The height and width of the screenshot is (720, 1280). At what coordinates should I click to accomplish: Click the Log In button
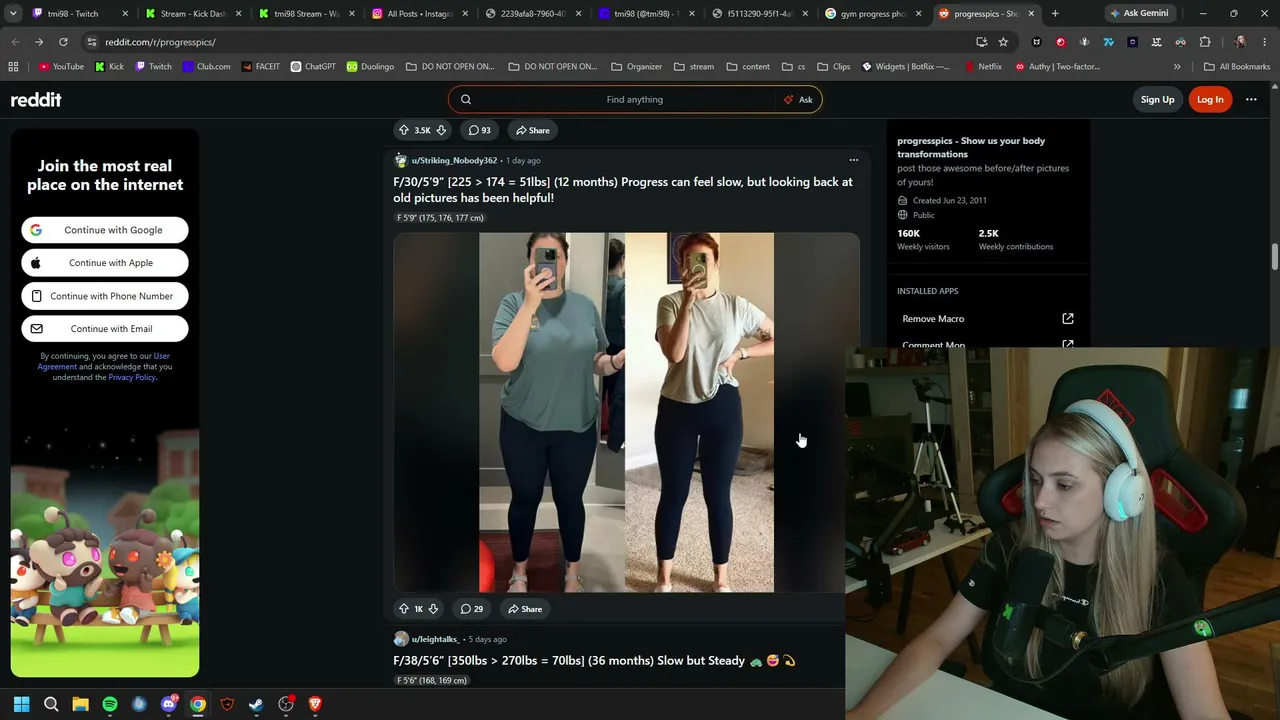[1210, 99]
